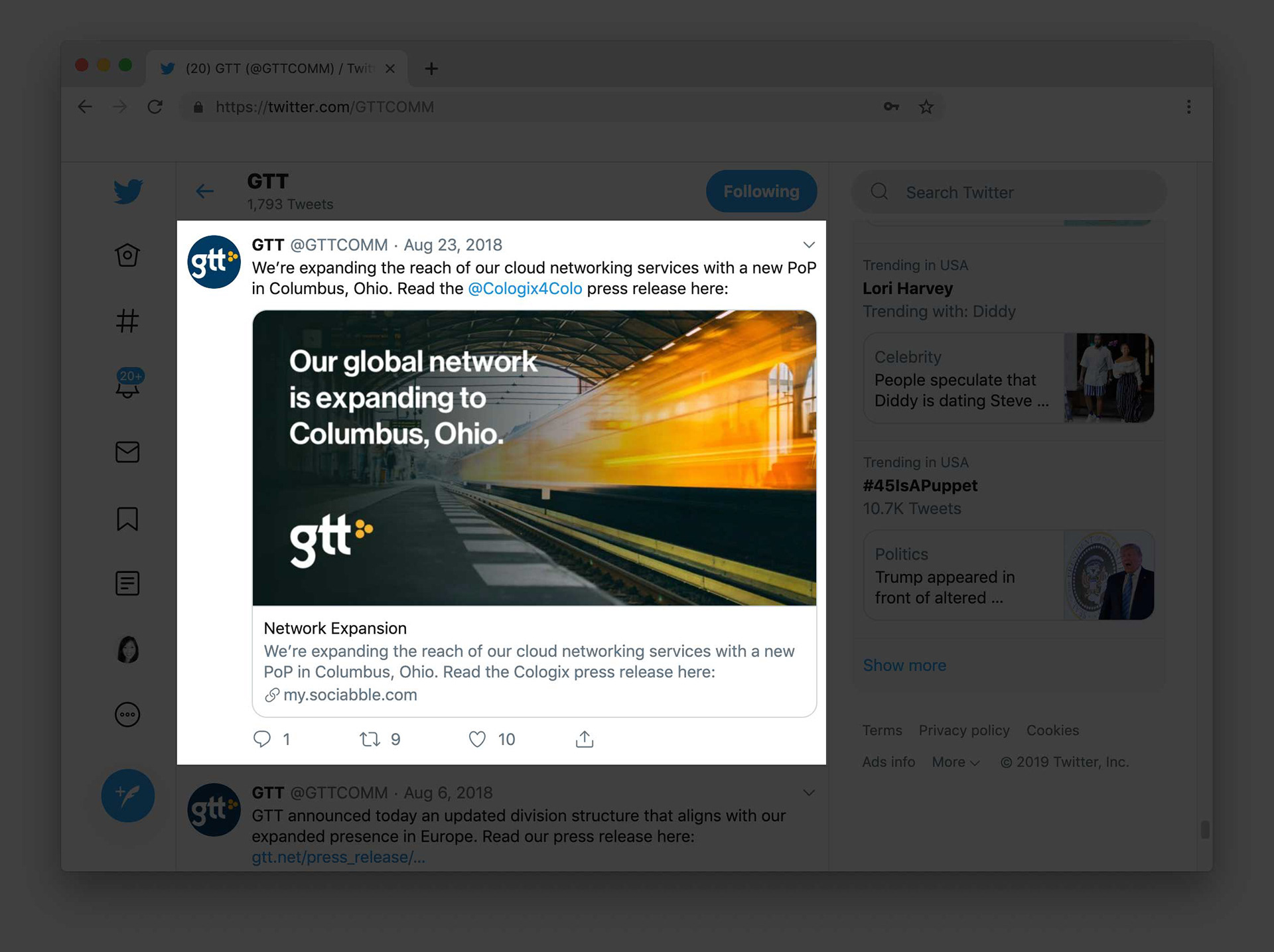Screen dimensions: 1274x952
Task: Click the compose tweet feather button
Action: [128, 795]
